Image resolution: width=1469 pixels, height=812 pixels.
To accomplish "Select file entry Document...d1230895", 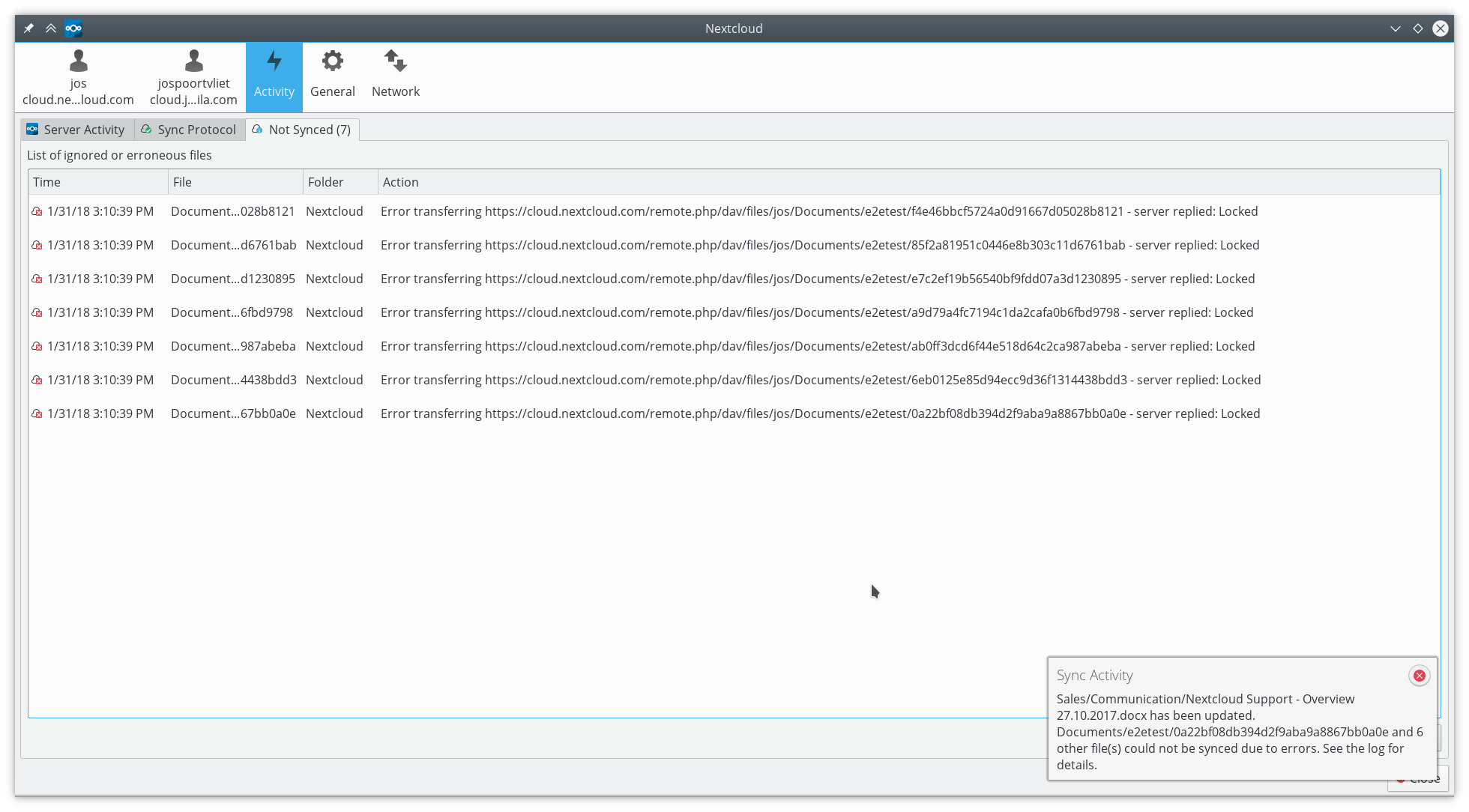I will 232,279.
